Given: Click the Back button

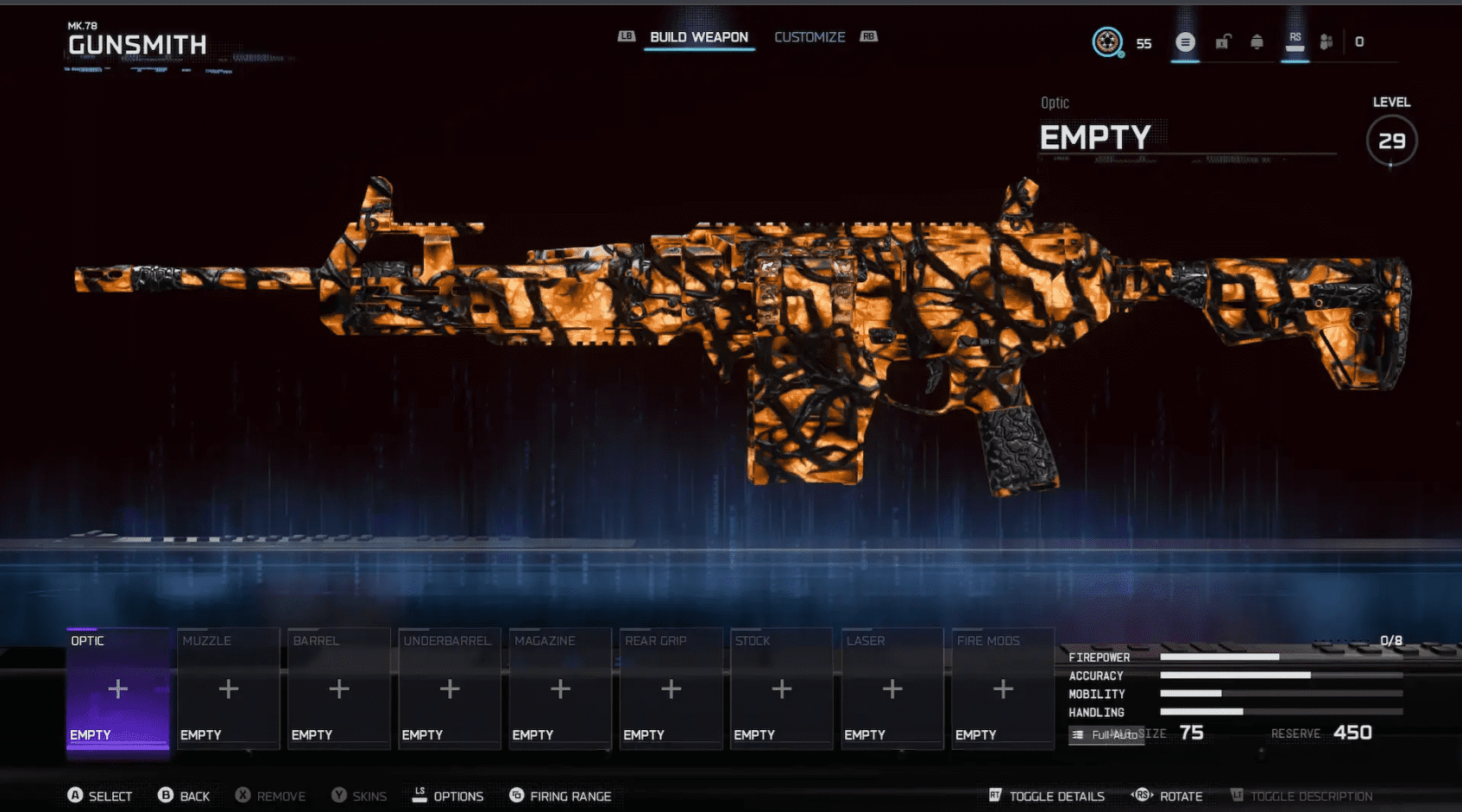Looking at the screenshot, I should pos(184,796).
